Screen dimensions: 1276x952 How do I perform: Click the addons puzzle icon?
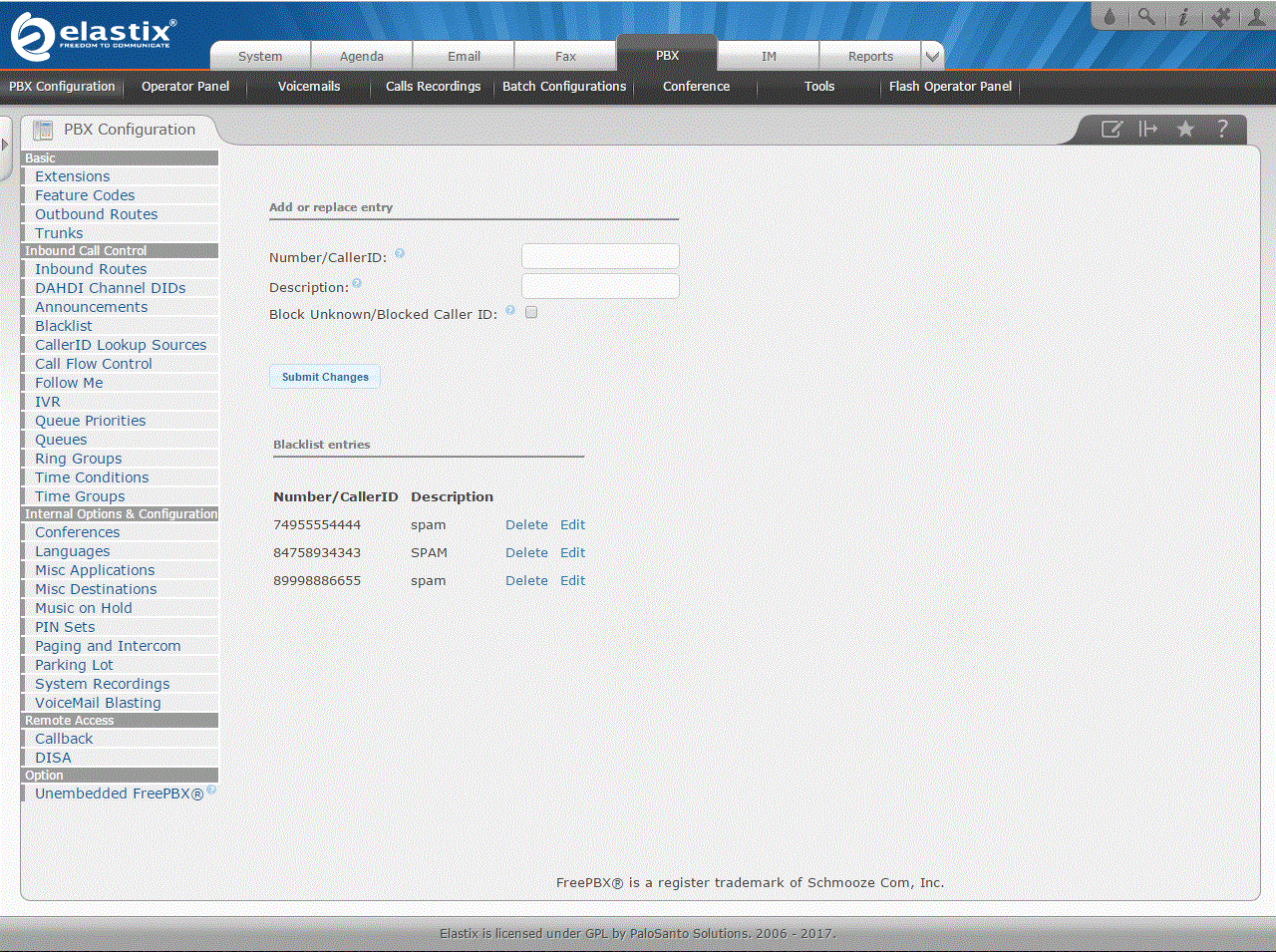(x=1220, y=16)
